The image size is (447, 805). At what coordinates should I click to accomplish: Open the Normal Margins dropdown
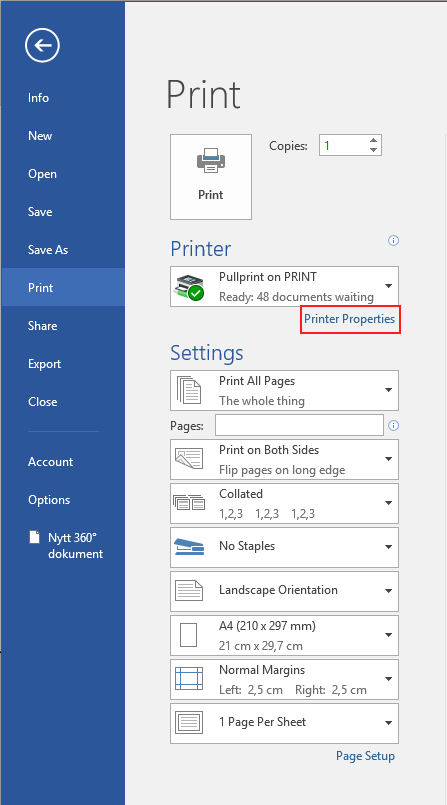284,679
